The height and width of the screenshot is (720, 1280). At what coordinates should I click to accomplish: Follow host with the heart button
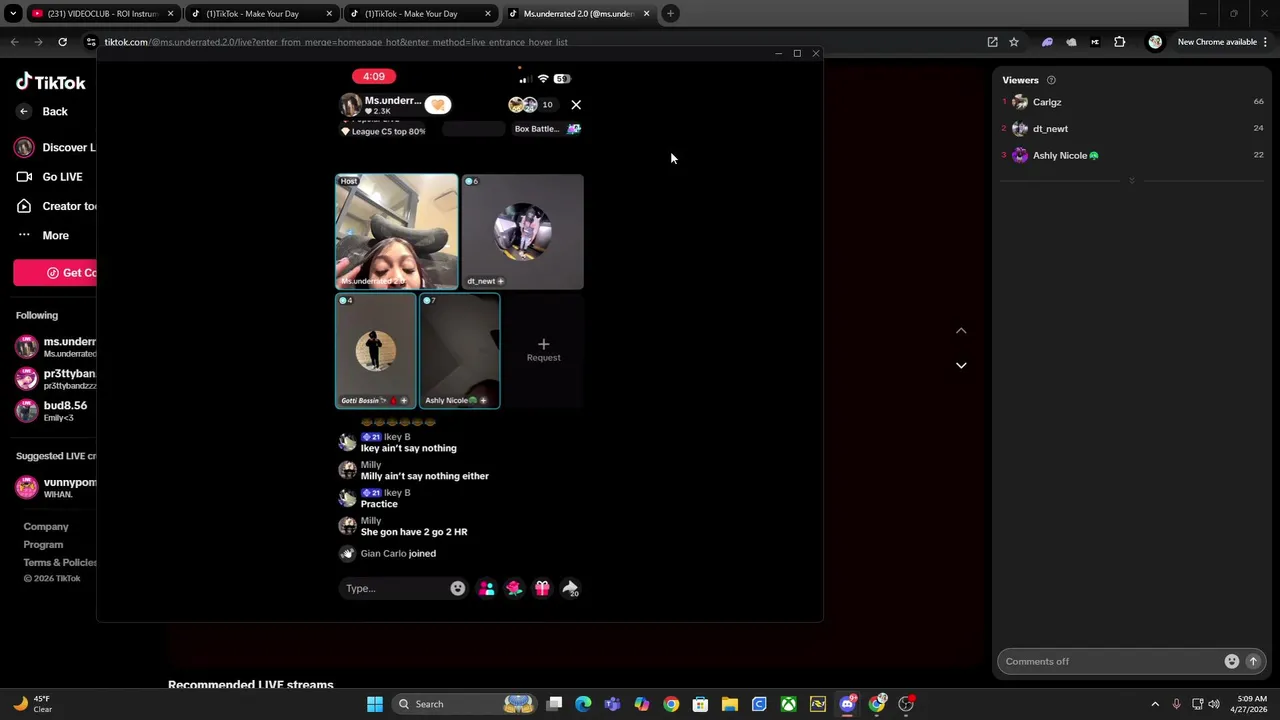coord(438,104)
